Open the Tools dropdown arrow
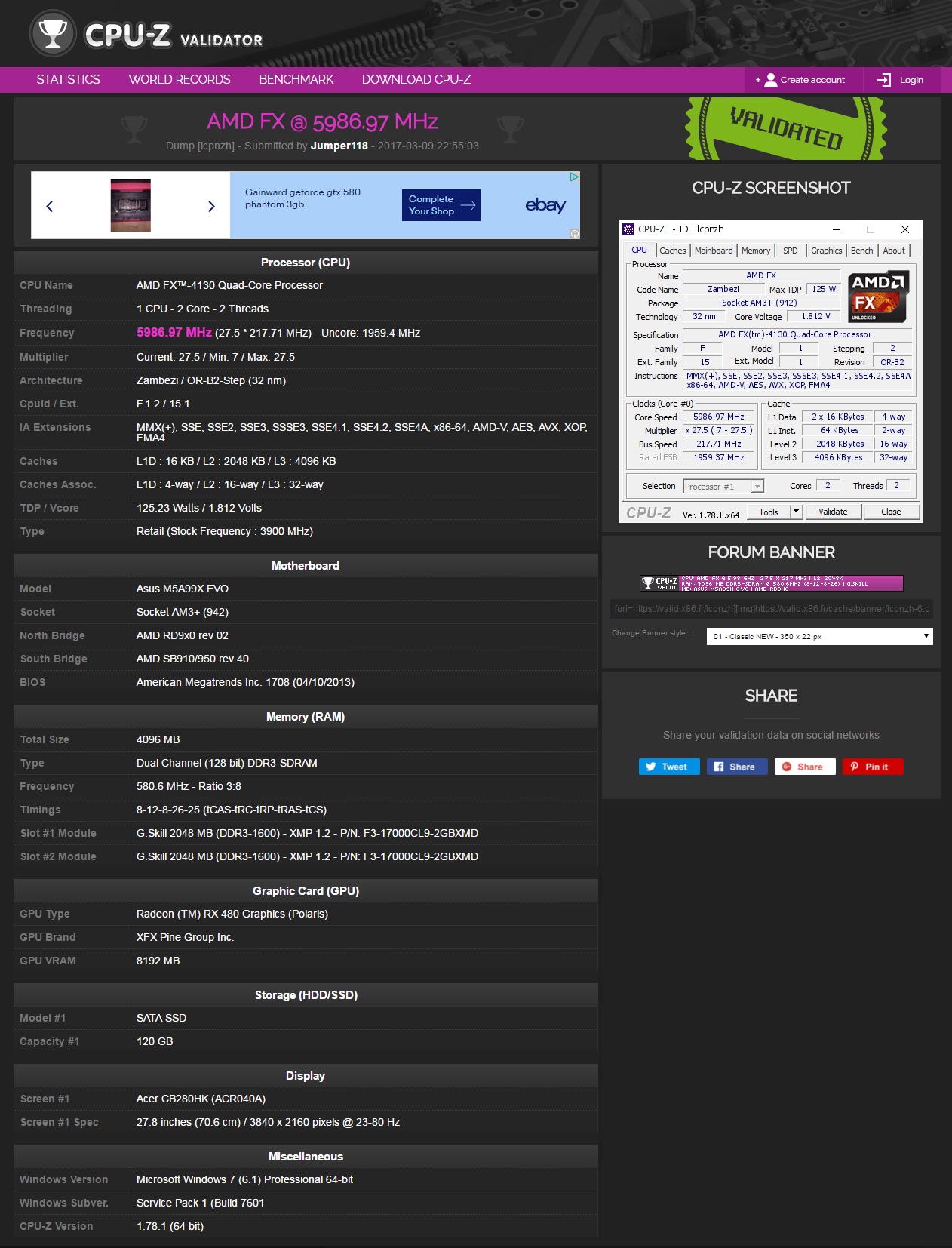This screenshot has height=1248, width=952. tap(796, 512)
